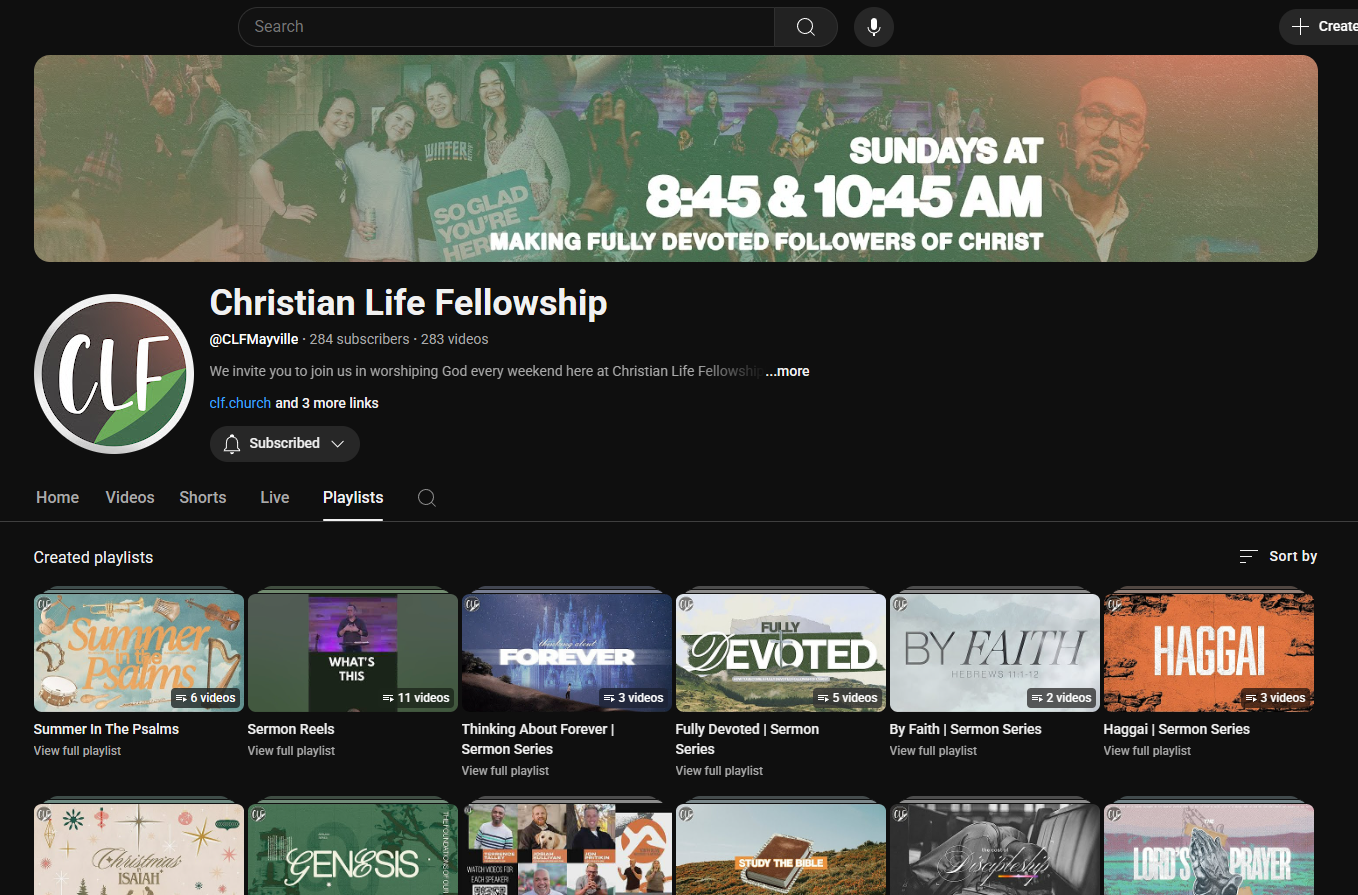
Task: Switch to the Home tab
Action: (x=58, y=497)
